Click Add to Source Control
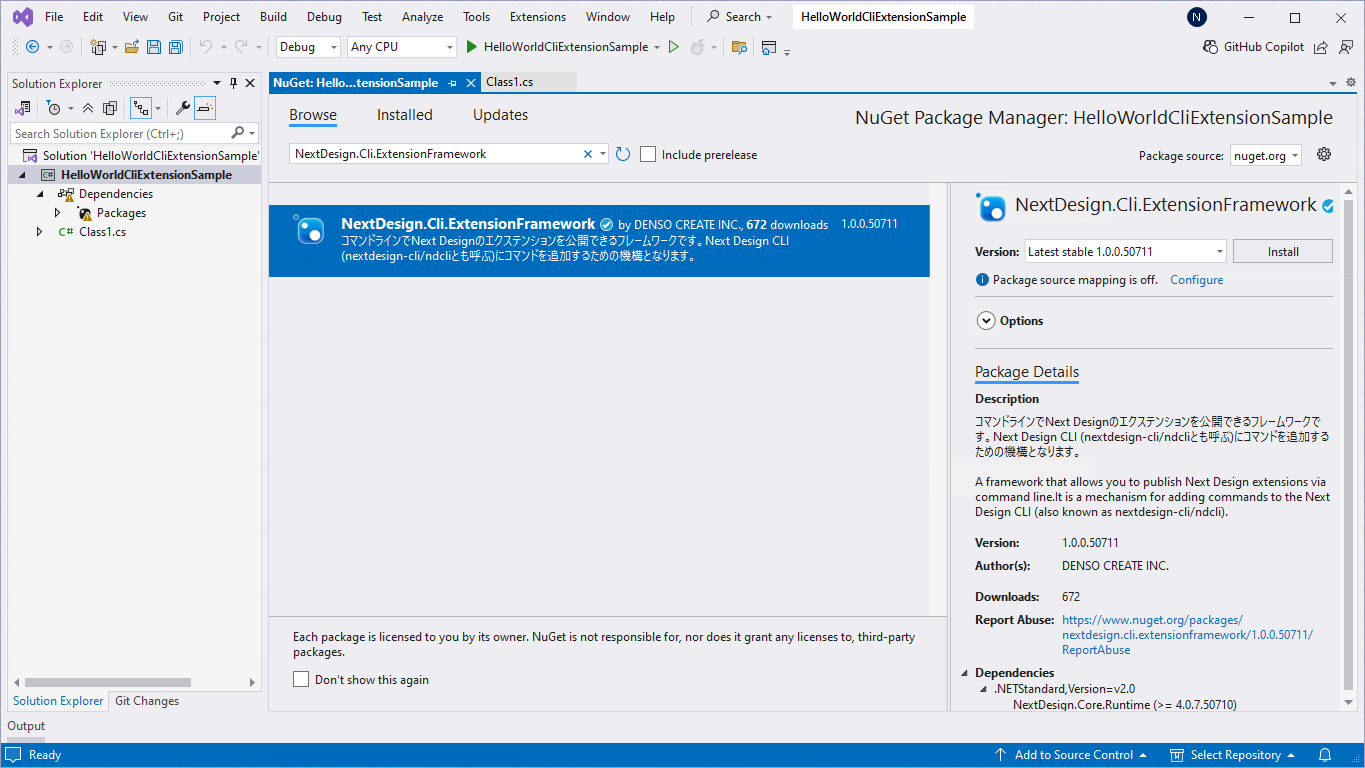Screen dimensions: 1365x768 pyautogui.click(x=1070, y=755)
